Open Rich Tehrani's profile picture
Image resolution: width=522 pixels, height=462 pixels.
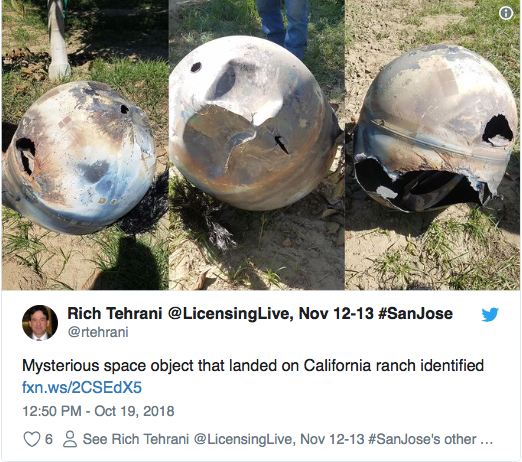(40, 322)
